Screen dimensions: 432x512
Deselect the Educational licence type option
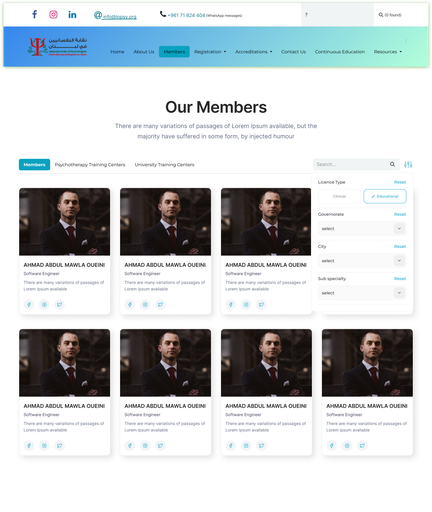tap(385, 196)
